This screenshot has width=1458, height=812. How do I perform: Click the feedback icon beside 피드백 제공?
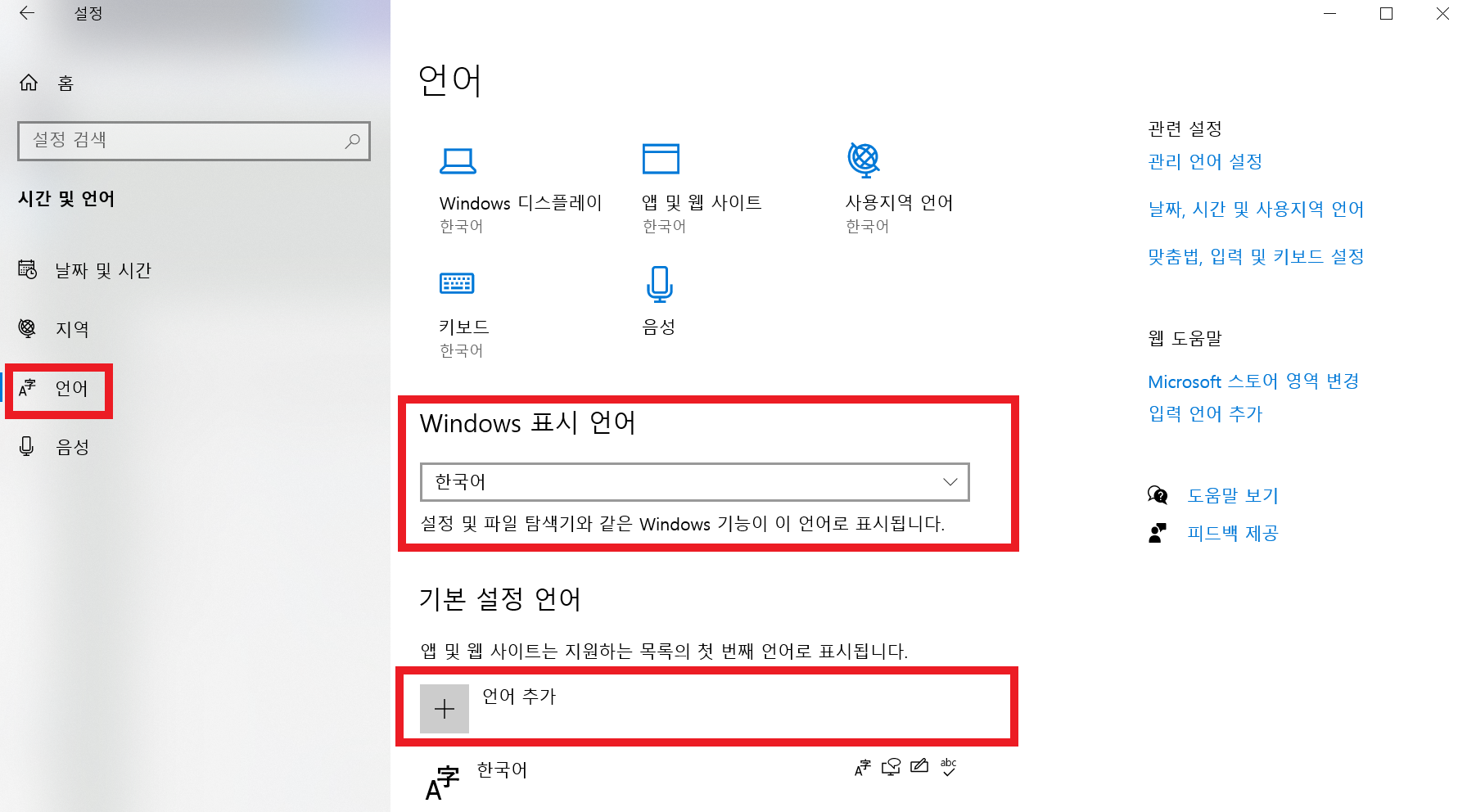coord(1158,533)
